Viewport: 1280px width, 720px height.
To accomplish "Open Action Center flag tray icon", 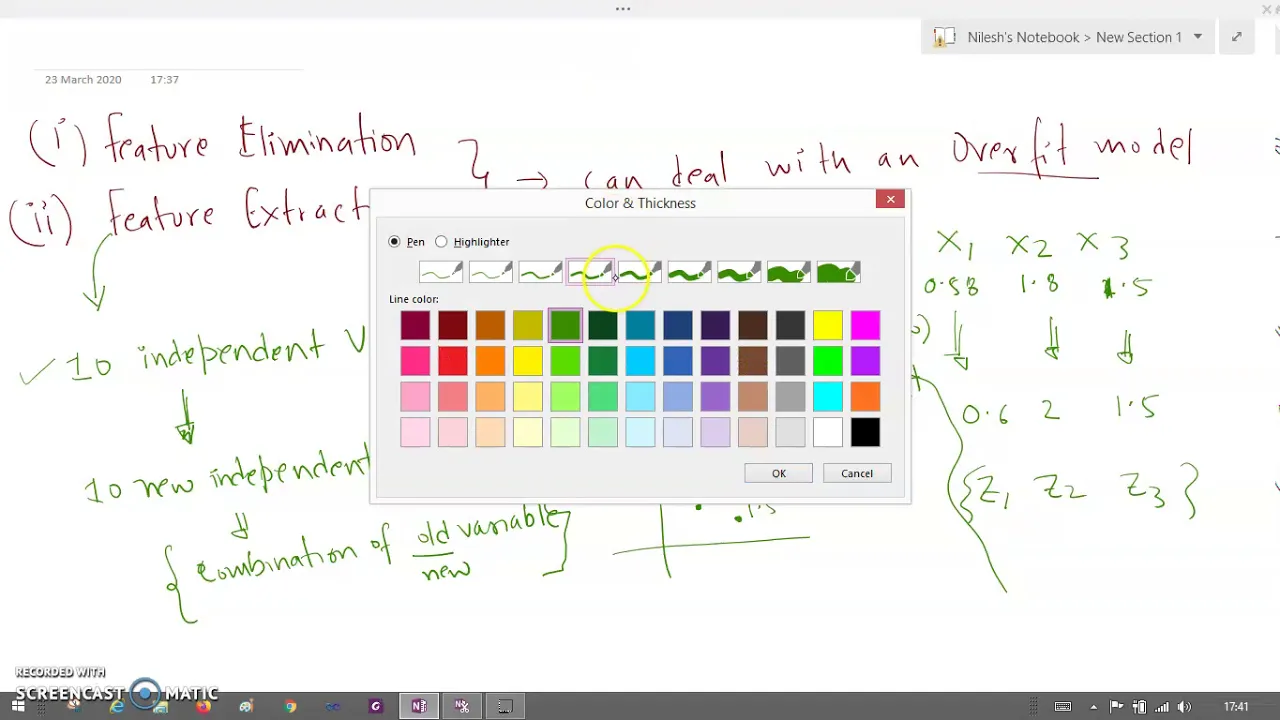I will click(1116, 707).
